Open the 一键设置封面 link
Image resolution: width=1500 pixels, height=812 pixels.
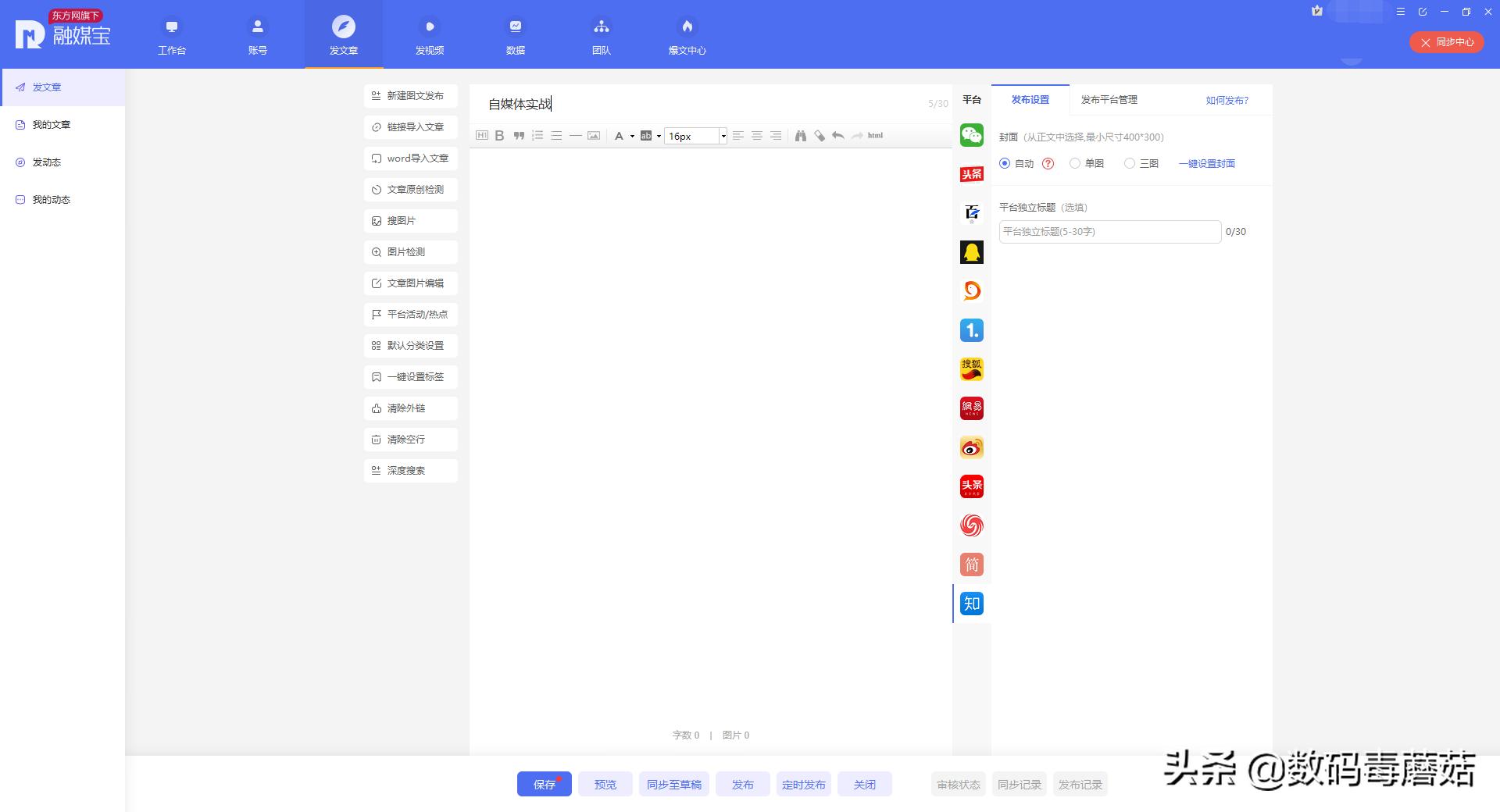(1206, 164)
